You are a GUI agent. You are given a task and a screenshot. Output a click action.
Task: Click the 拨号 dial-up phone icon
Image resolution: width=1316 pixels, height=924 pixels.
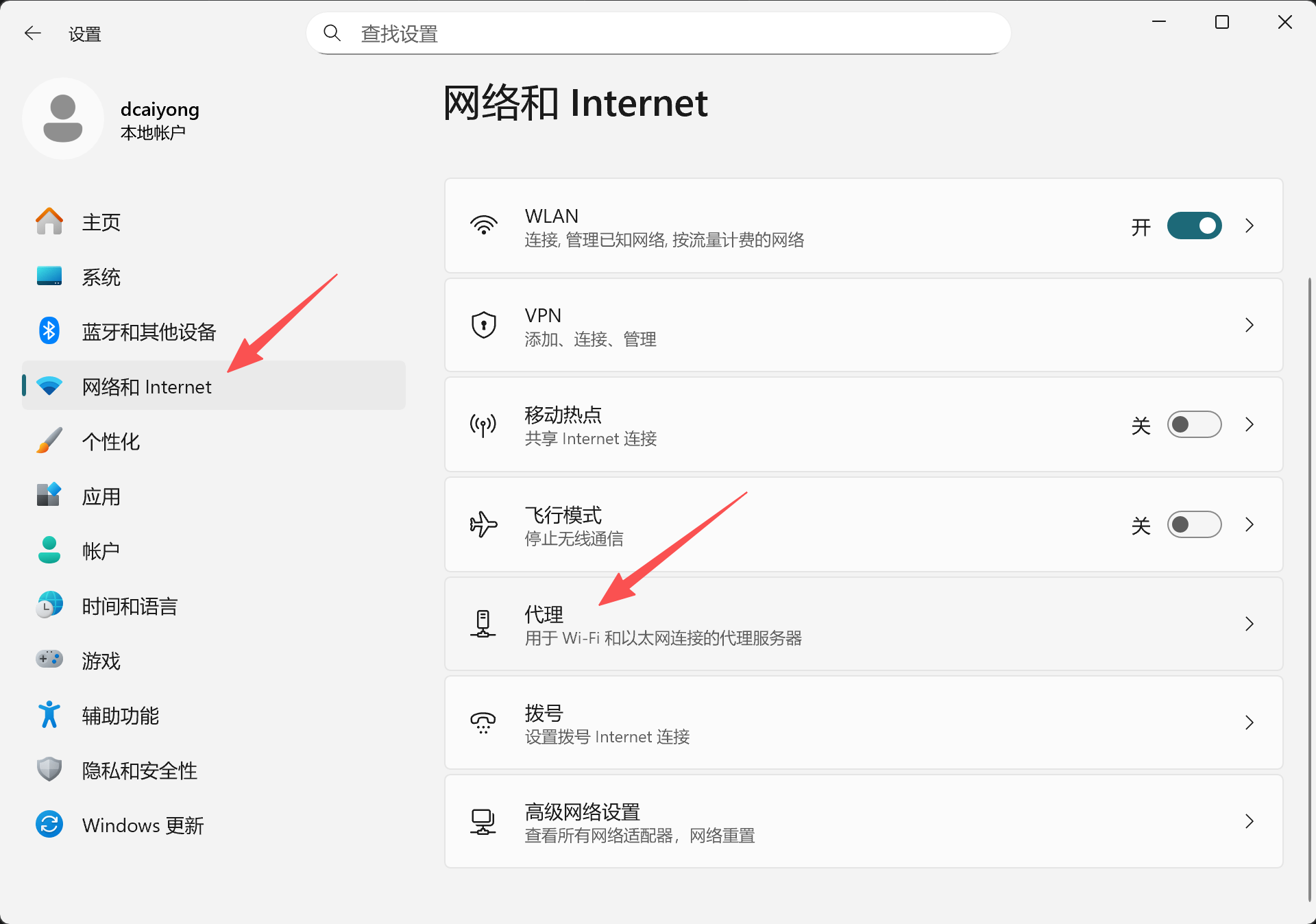(483, 722)
